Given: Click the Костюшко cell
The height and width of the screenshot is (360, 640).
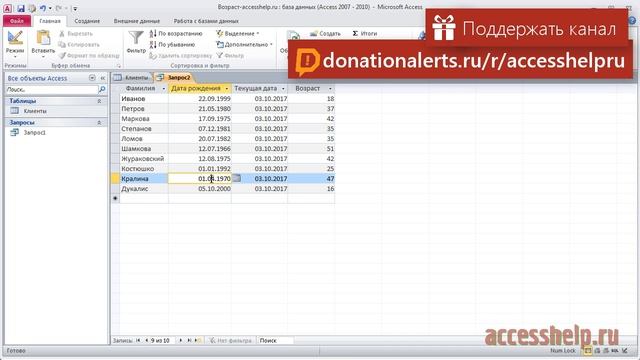Looking at the screenshot, I should (144, 169).
